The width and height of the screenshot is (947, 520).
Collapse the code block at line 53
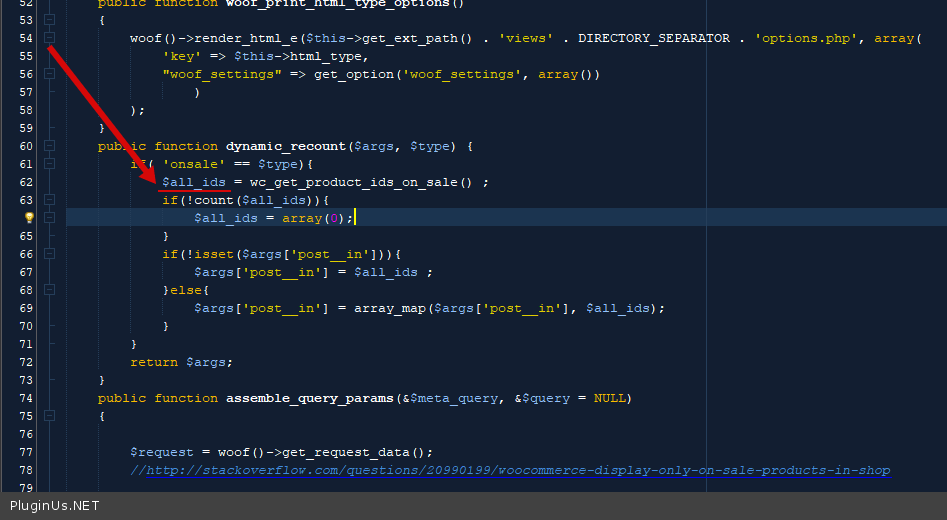49,20
